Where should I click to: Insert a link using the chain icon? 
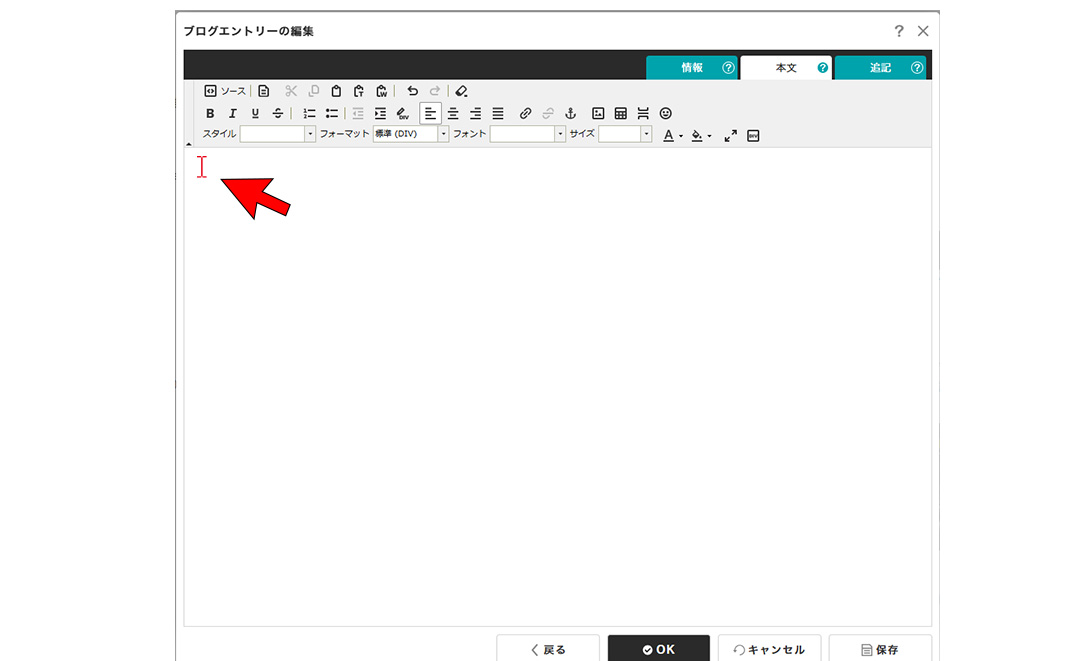pyautogui.click(x=525, y=114)
